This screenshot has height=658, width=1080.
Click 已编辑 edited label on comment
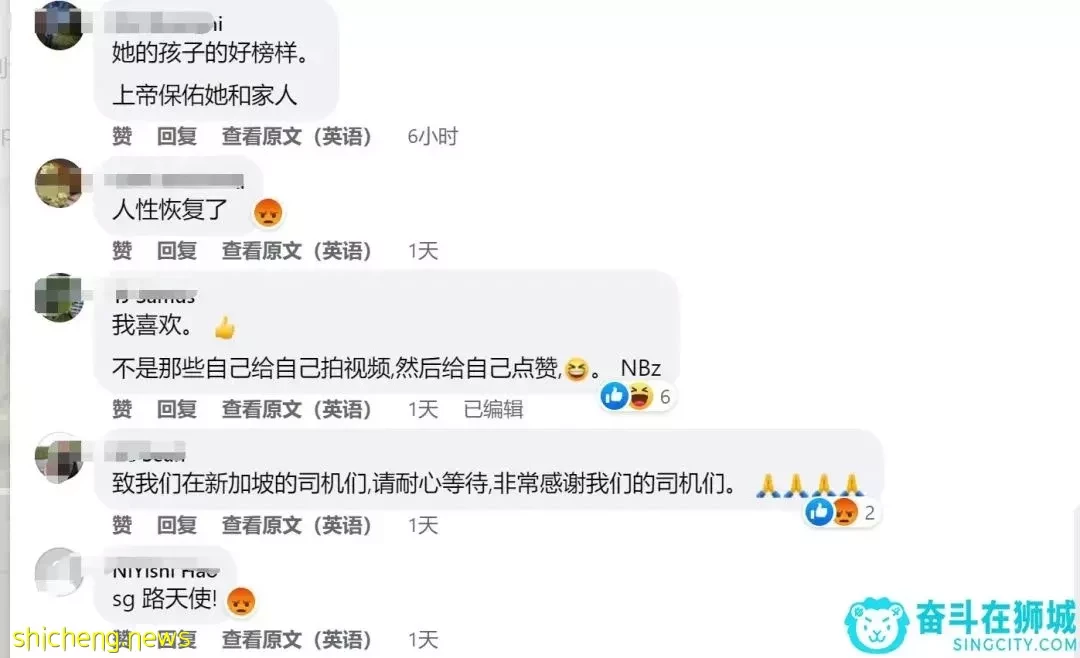pyautogui.click(x=493, y=409)
